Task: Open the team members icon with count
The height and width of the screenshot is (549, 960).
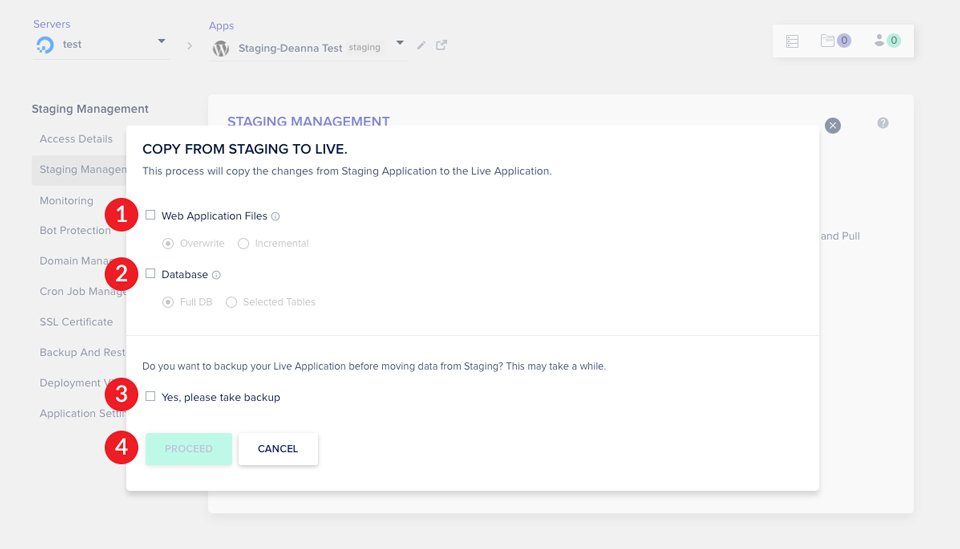Action: [887, 40]
